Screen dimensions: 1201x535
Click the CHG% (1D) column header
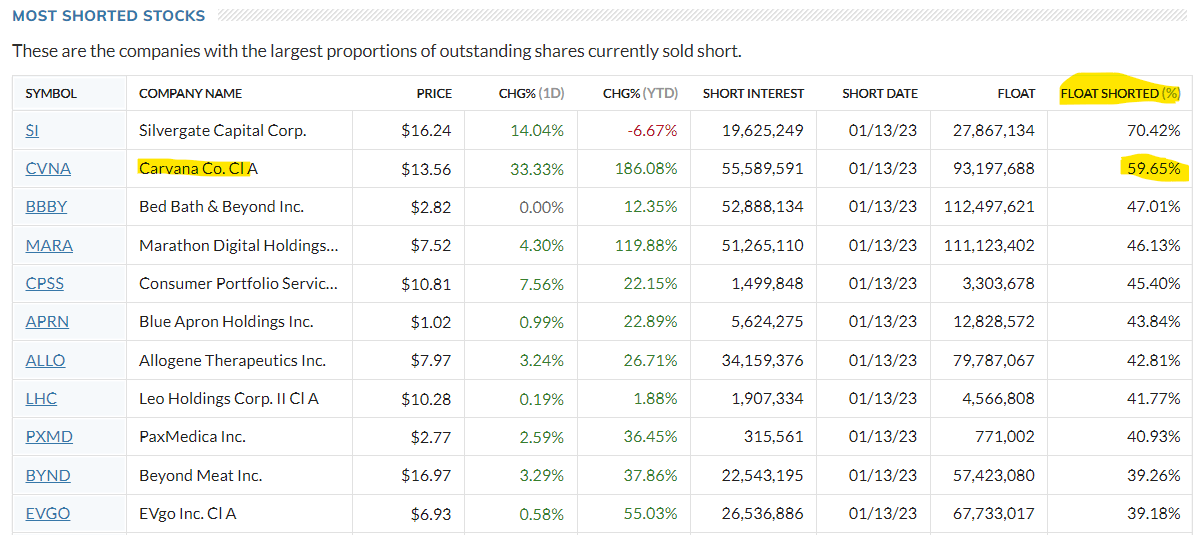[x=531, y=93]
